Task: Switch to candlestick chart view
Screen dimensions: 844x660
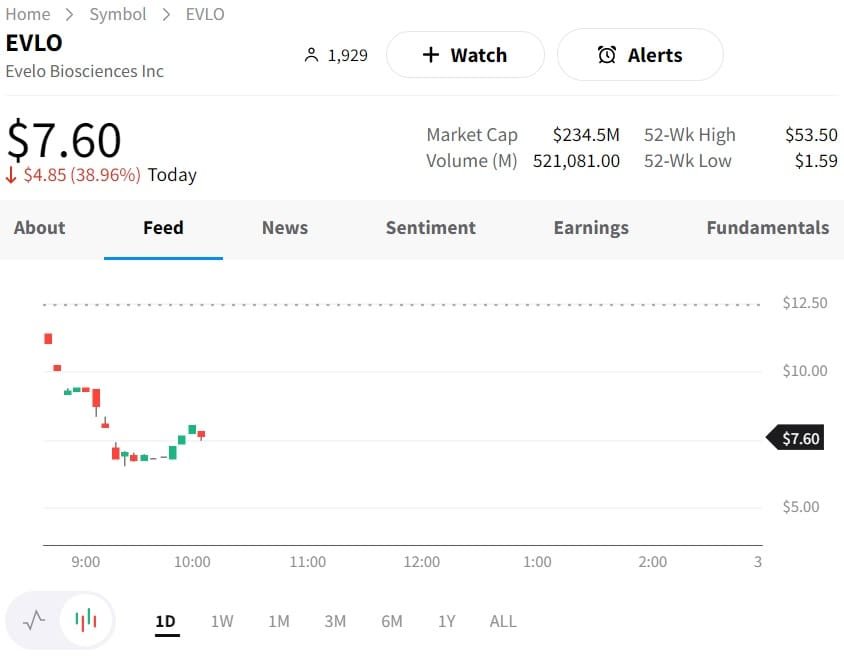Action: point(86,620)
